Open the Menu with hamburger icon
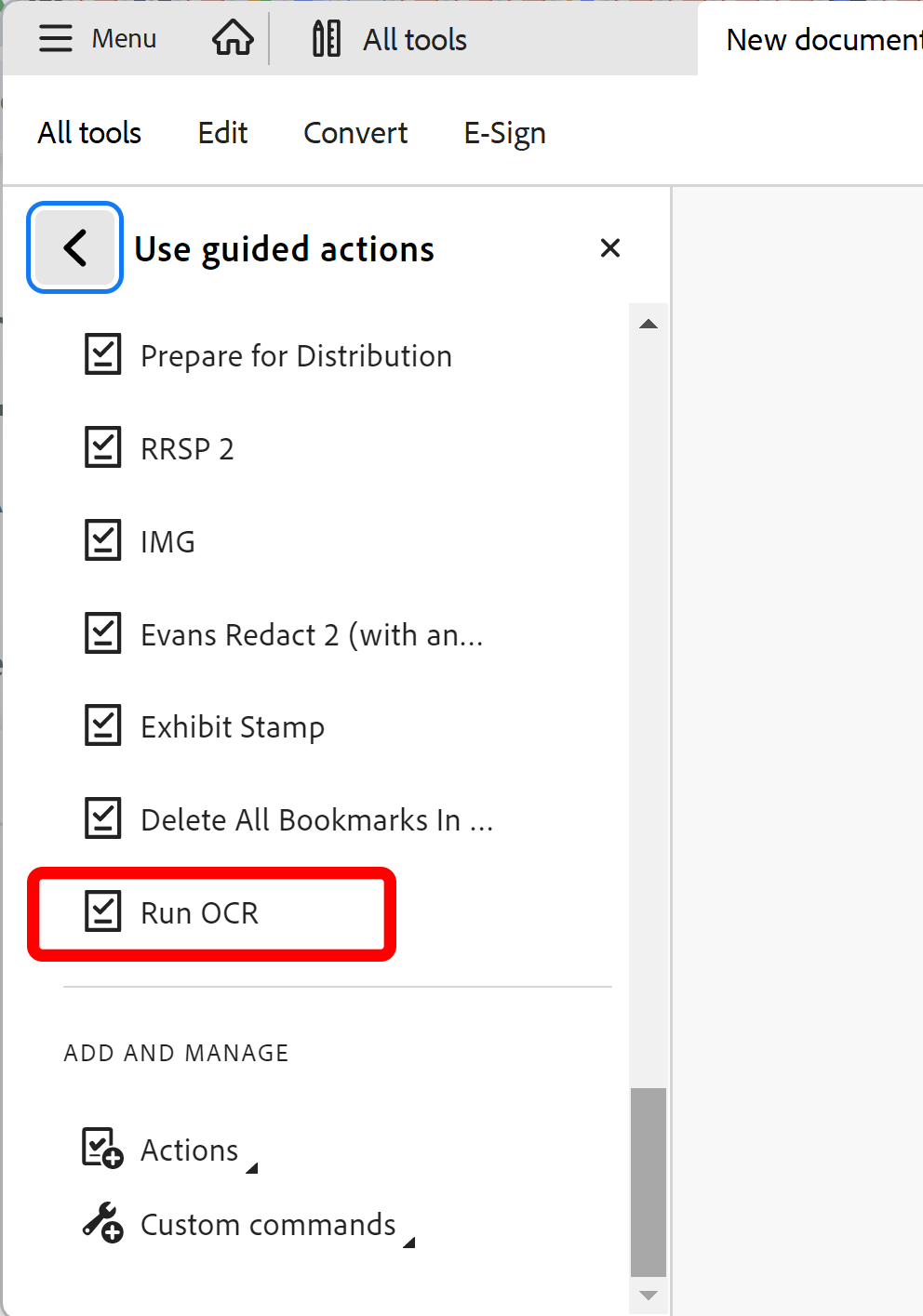The image size is (923, 1316). click(x=56, y=38)
